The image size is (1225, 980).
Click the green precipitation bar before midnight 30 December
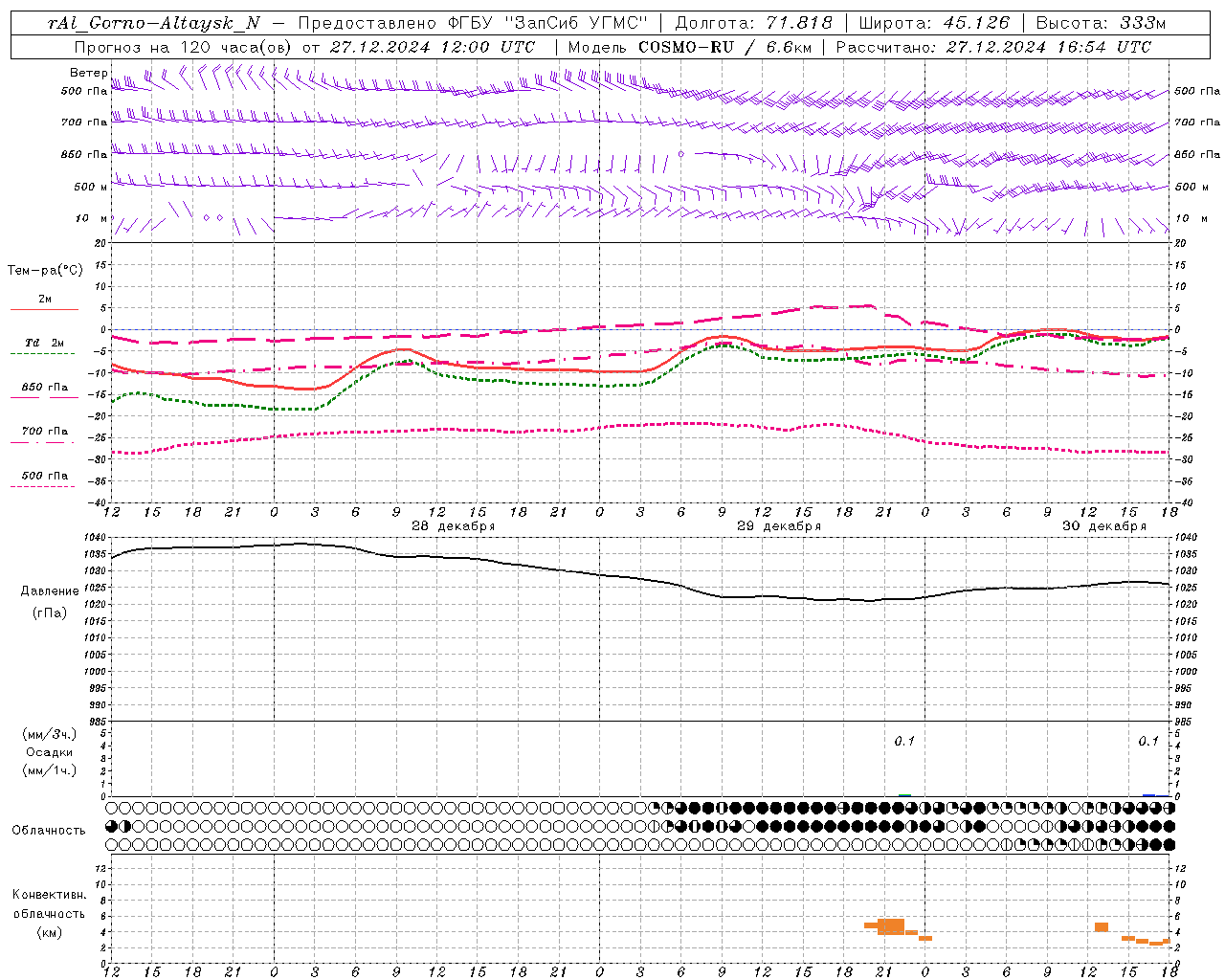(x=904, y=795)
